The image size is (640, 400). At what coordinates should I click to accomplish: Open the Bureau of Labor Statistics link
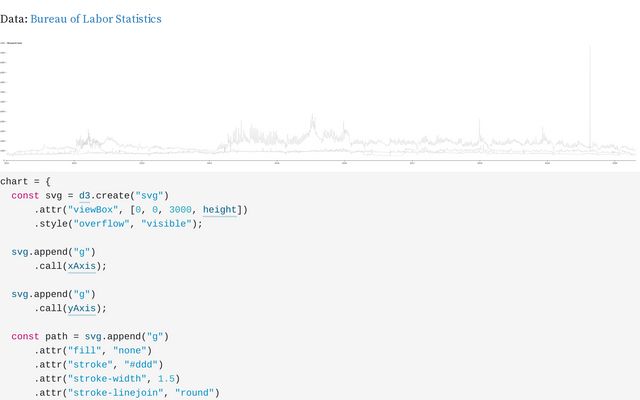[96, 19]
